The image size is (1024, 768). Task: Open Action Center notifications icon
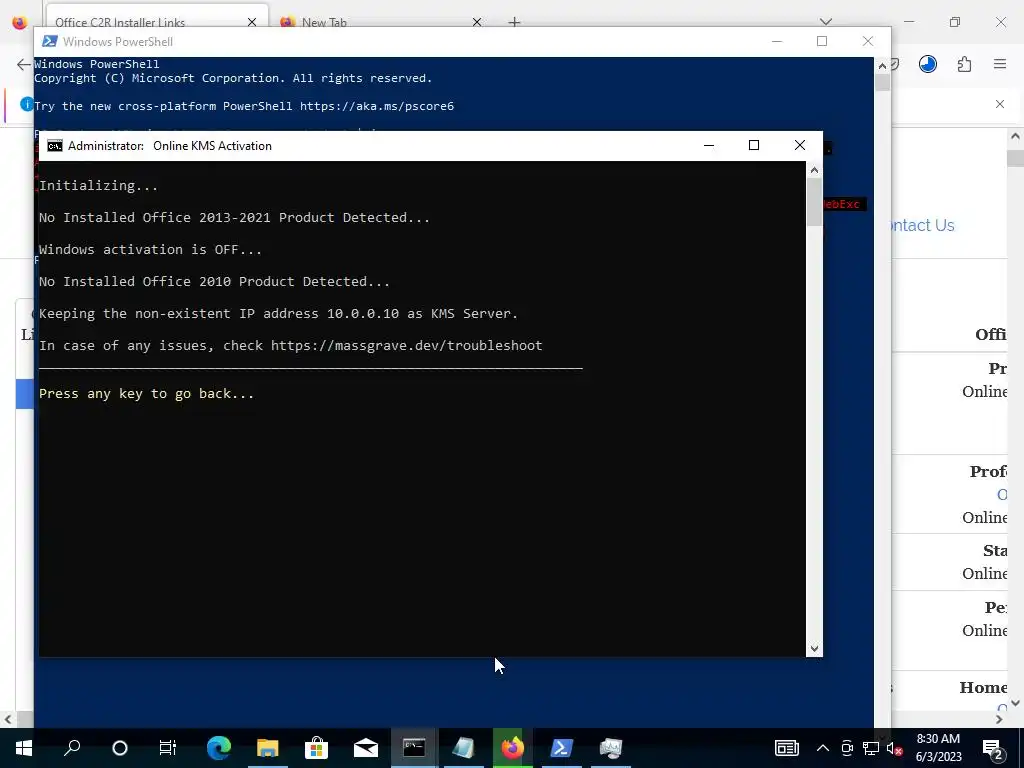(x=993, y=749)
